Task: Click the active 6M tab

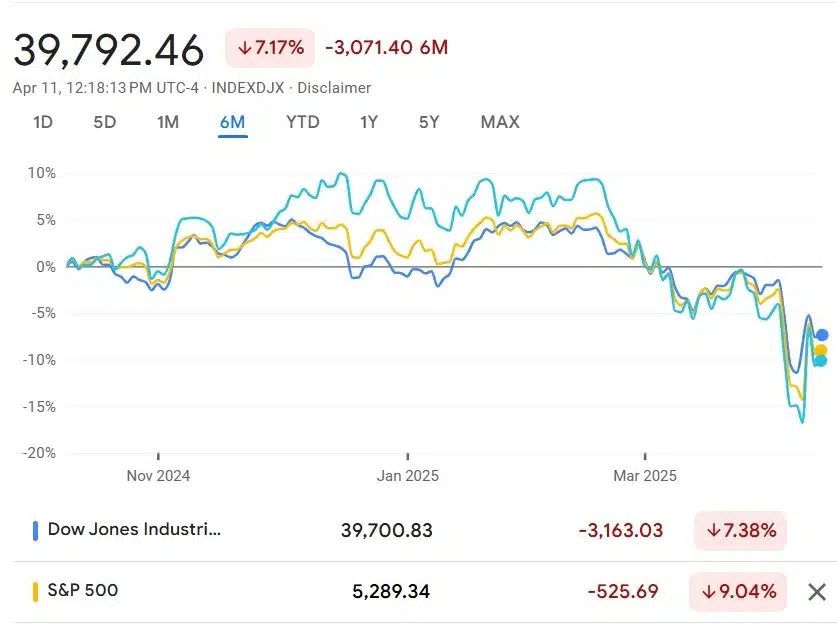Action: point(233,122)
